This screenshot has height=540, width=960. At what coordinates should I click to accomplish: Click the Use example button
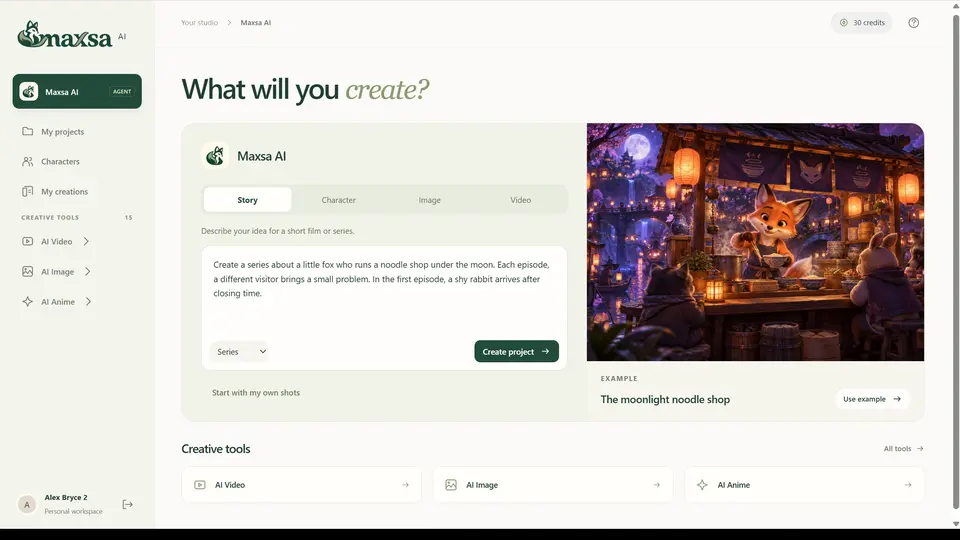point(872,399)
